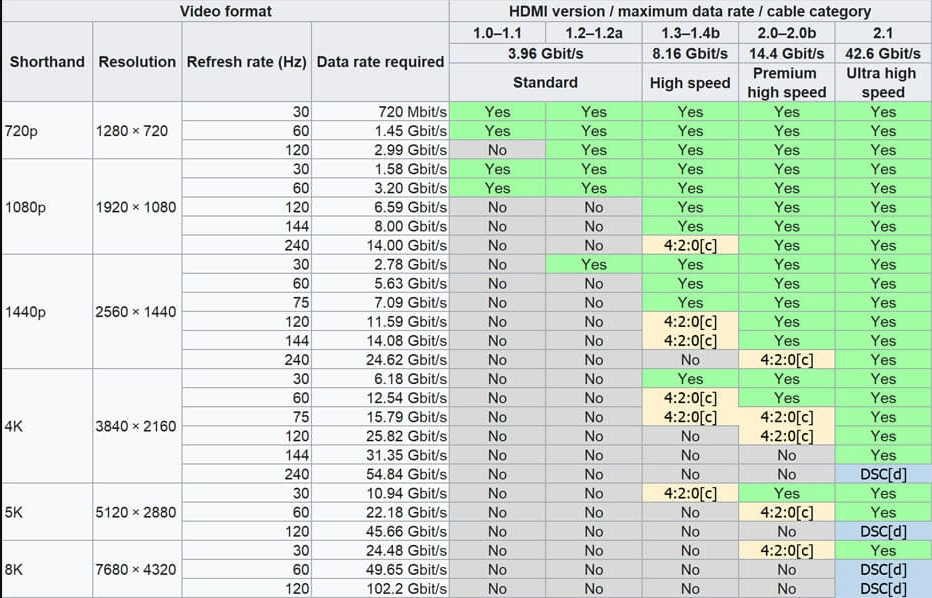Click the 4K shorthand cell
Image resolution: width=932 pixels, height=598 pixels.
47,426
